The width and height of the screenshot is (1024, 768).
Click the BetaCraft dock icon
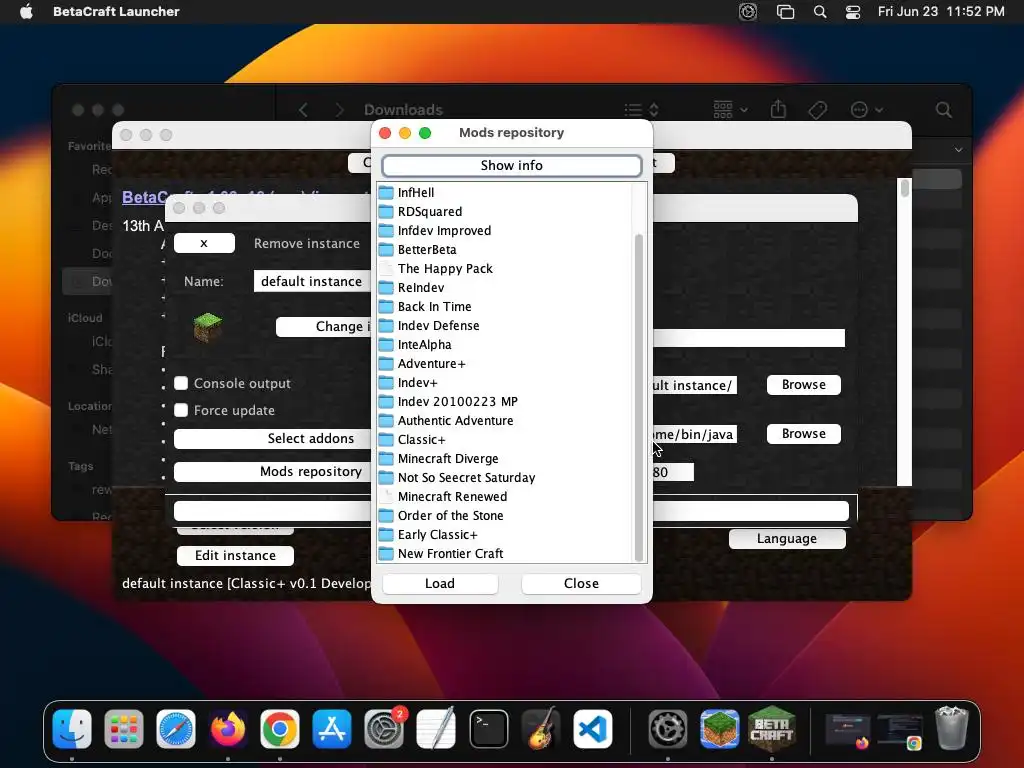pyautogui.click(x=772, y=729)
